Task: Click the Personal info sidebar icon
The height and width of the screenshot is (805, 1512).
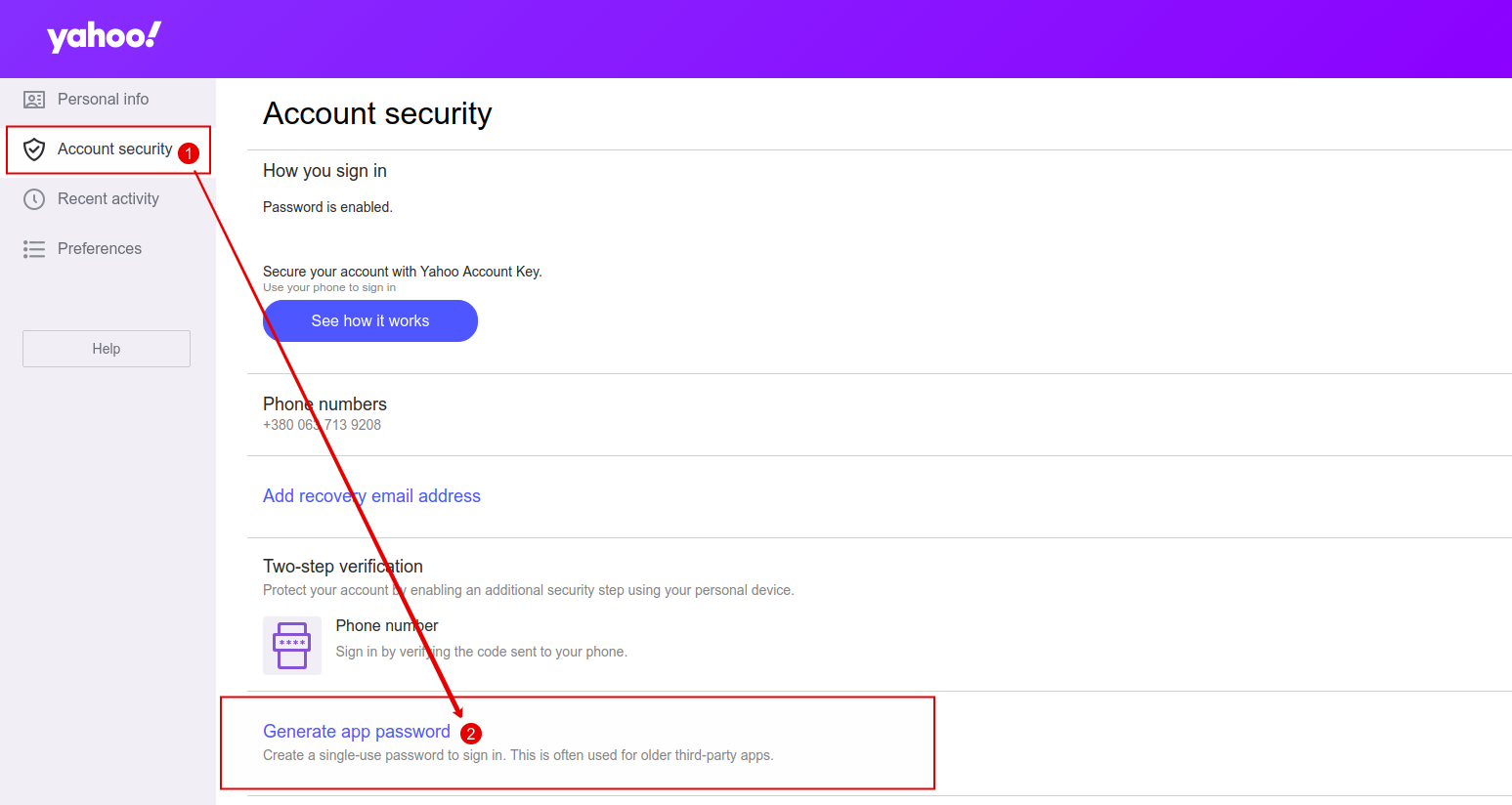Action: point(34,99)
